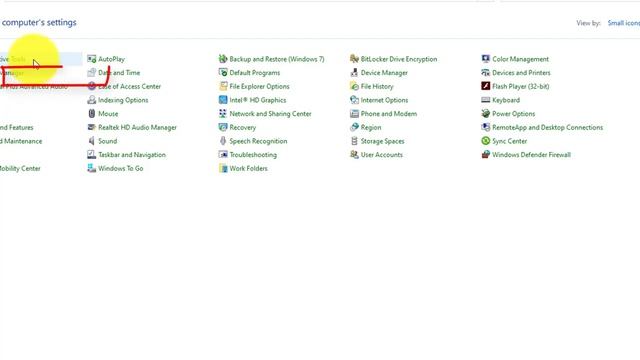Viewport: 640px width, 360px height.
Task: Click the AutoPlay icon
Action: tap(91, 59)
